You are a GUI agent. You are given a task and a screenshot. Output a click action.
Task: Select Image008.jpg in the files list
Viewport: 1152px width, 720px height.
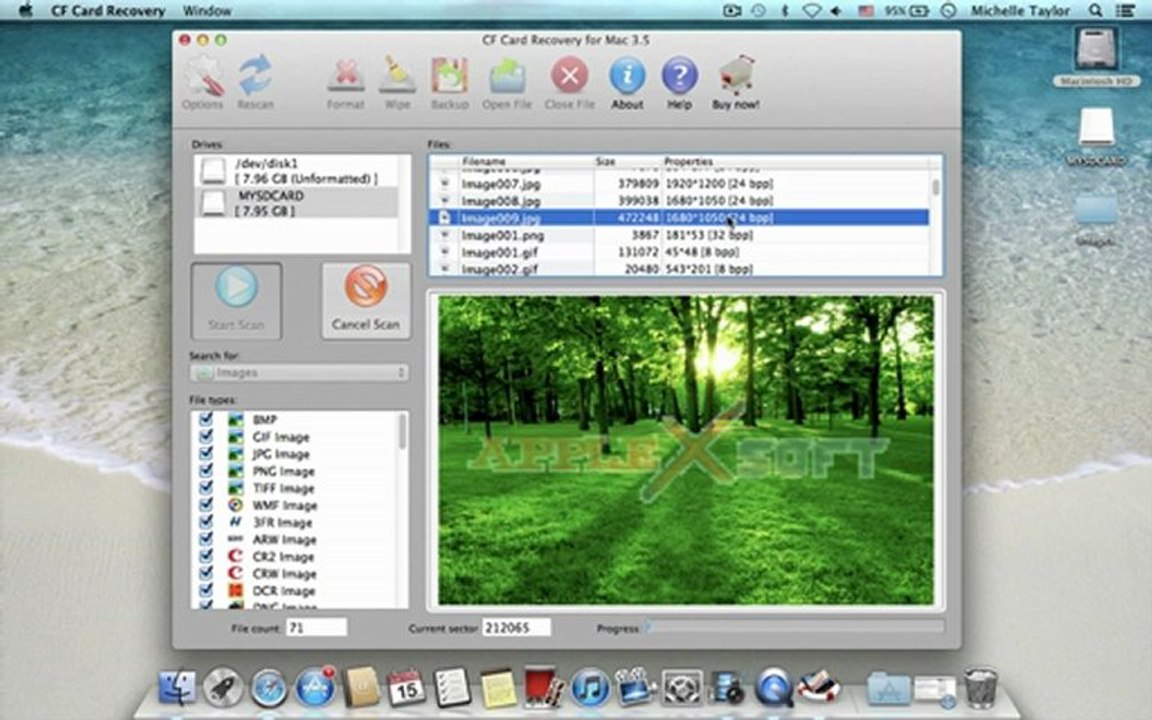[x=680, y=201]
